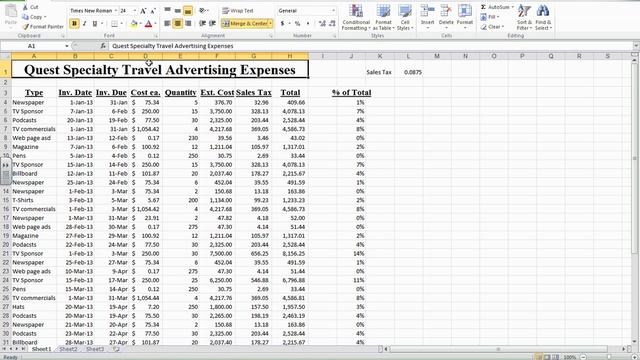Toggle Align Text Right

pyautogui.click(x=188, y=24)
